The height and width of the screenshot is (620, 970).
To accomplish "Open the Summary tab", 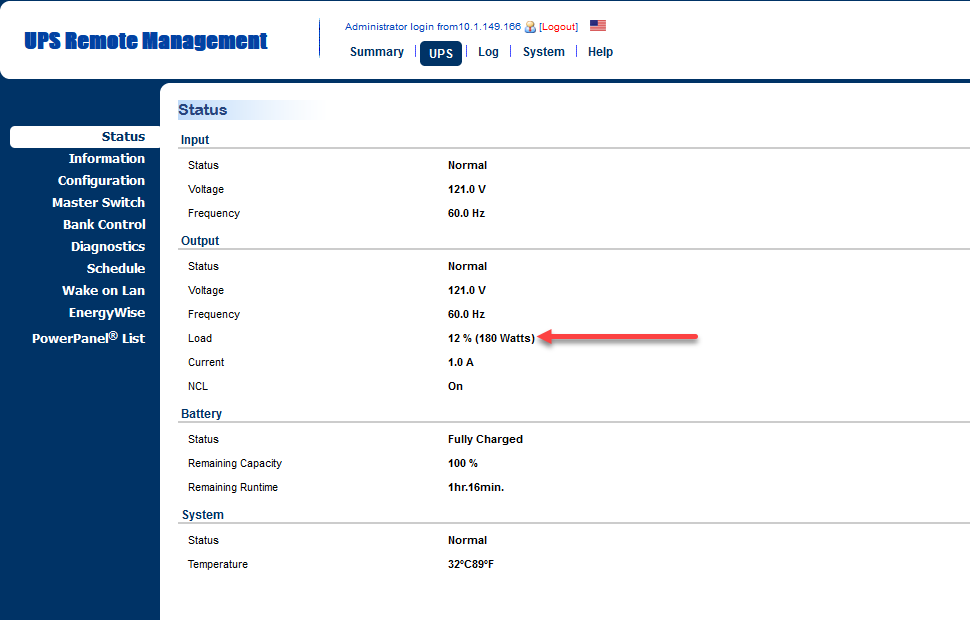I will (377, 52).
